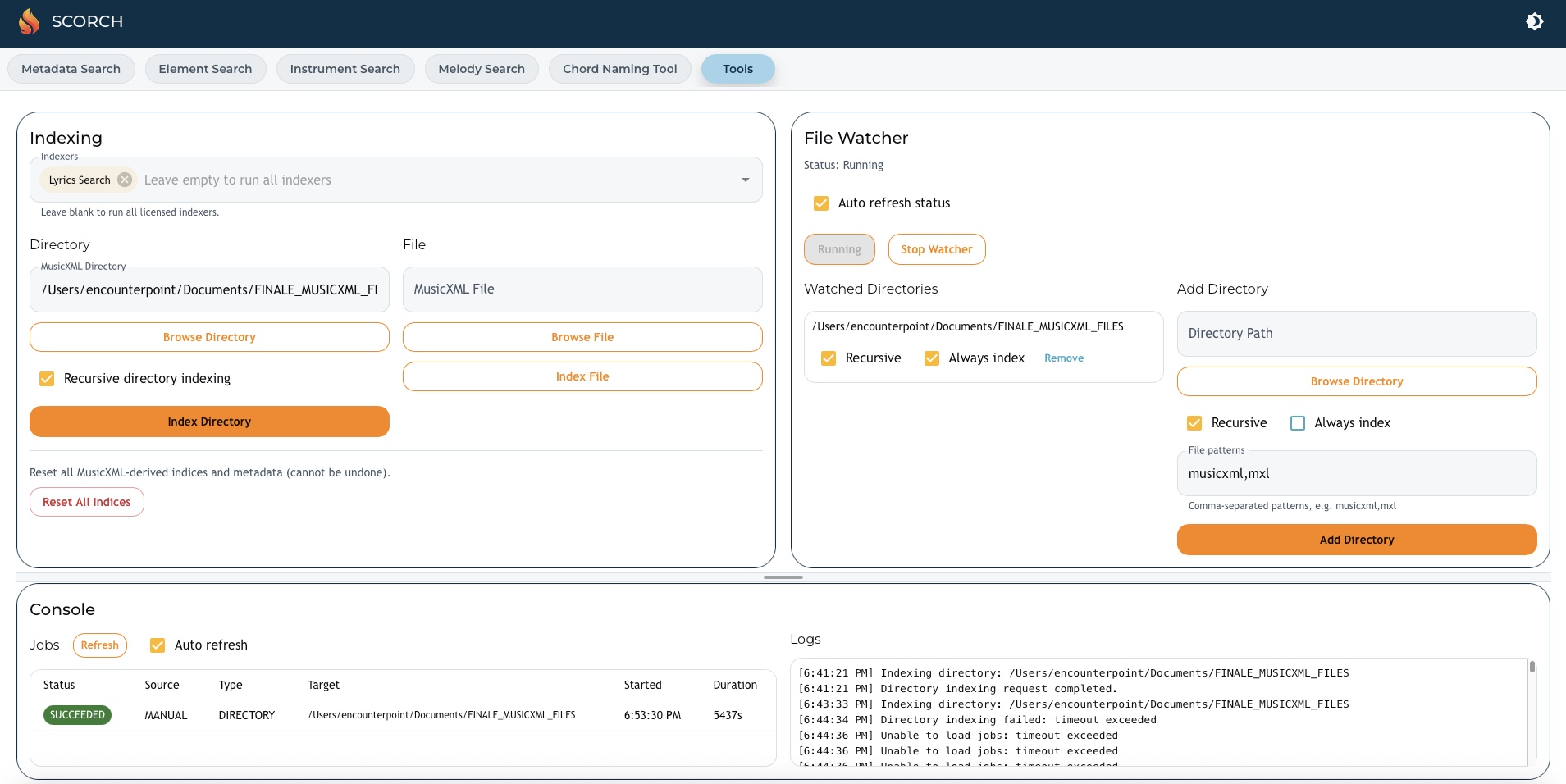
Task: Remove the FINALE_MUSICXML_FILES watched directory
Action: click(x=1064, y=358)
